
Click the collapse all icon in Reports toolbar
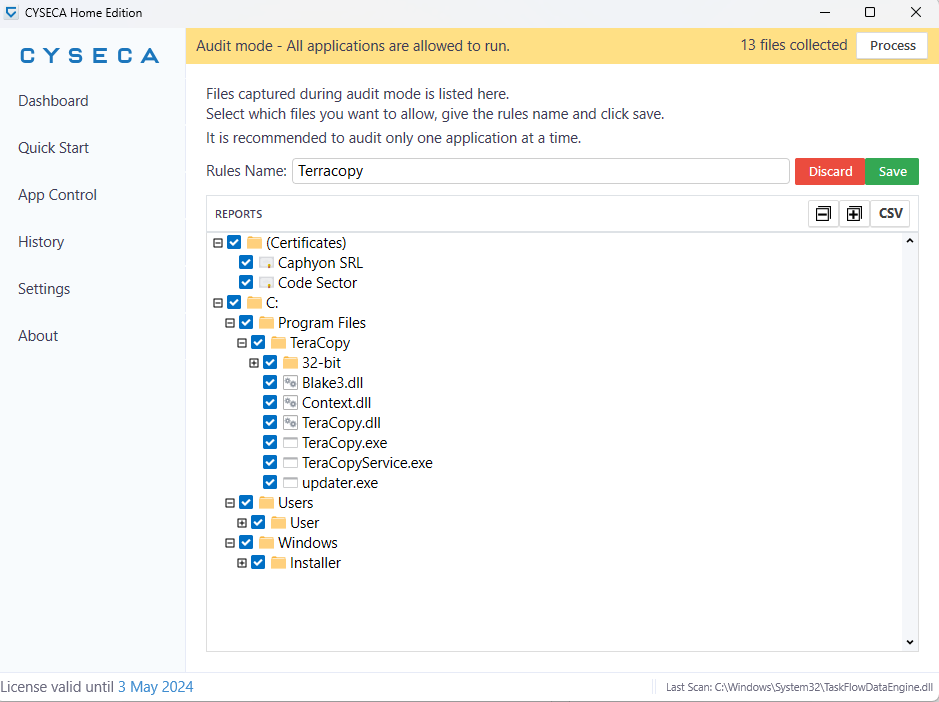(823, 214)
